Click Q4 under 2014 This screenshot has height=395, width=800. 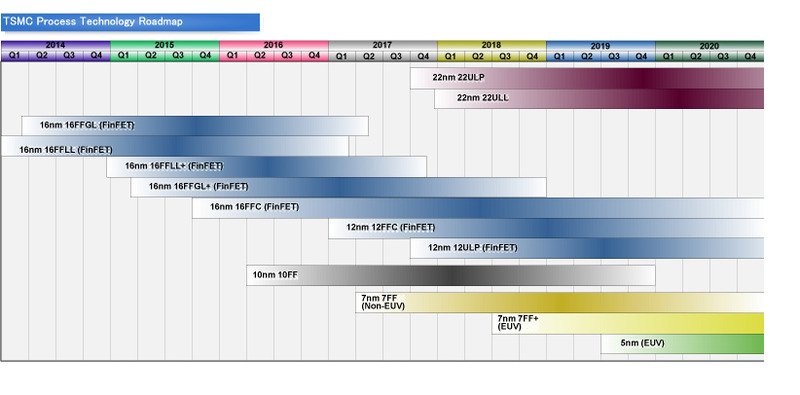point(96,56)
